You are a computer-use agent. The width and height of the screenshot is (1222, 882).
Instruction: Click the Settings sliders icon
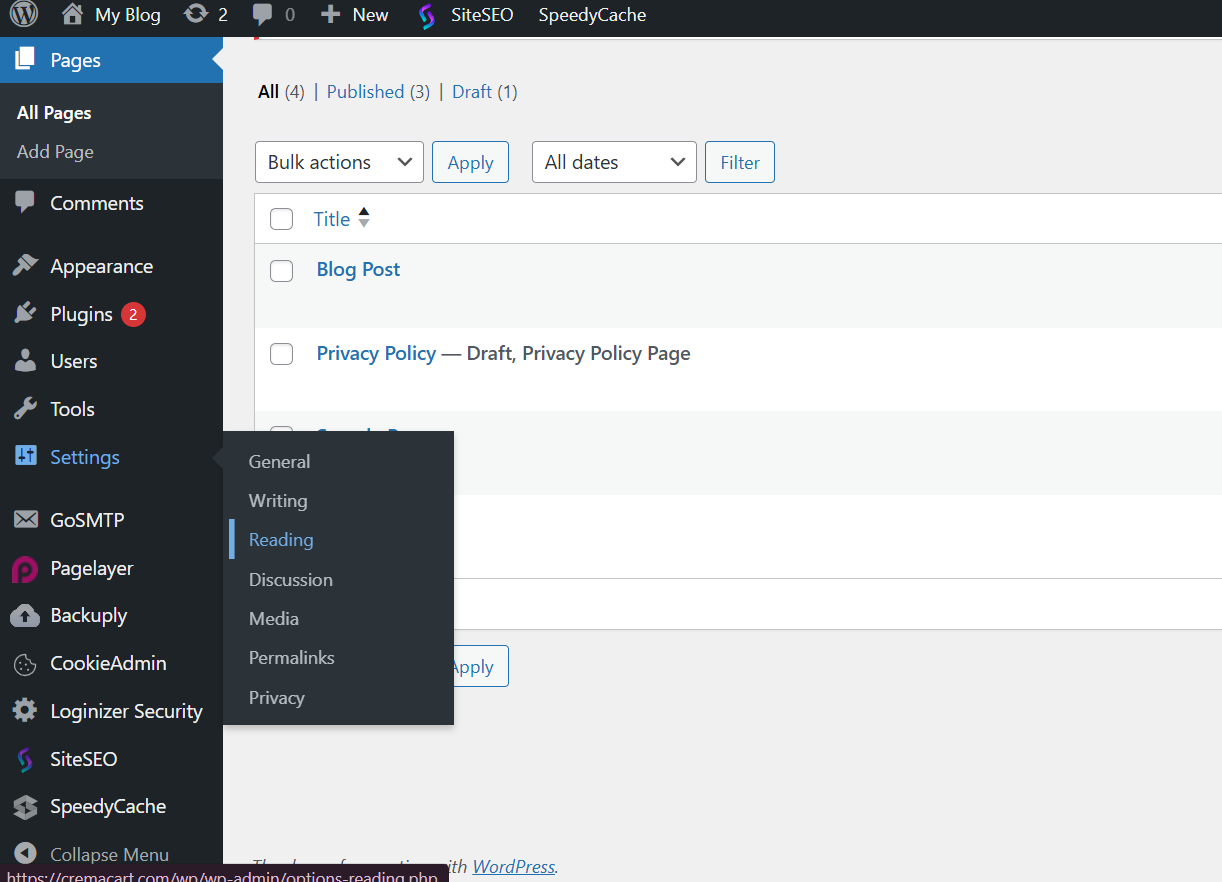pyautogui.click(x=25, y=457)
